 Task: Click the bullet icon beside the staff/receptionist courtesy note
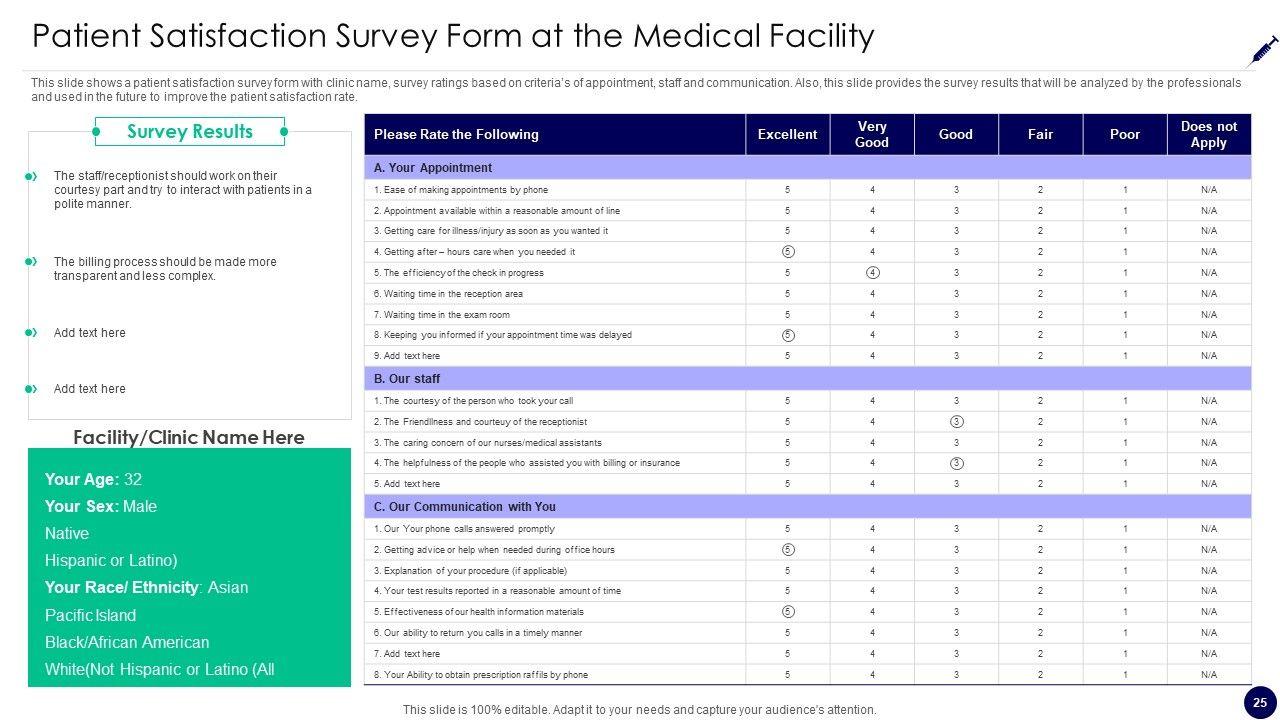coord(31,177)
